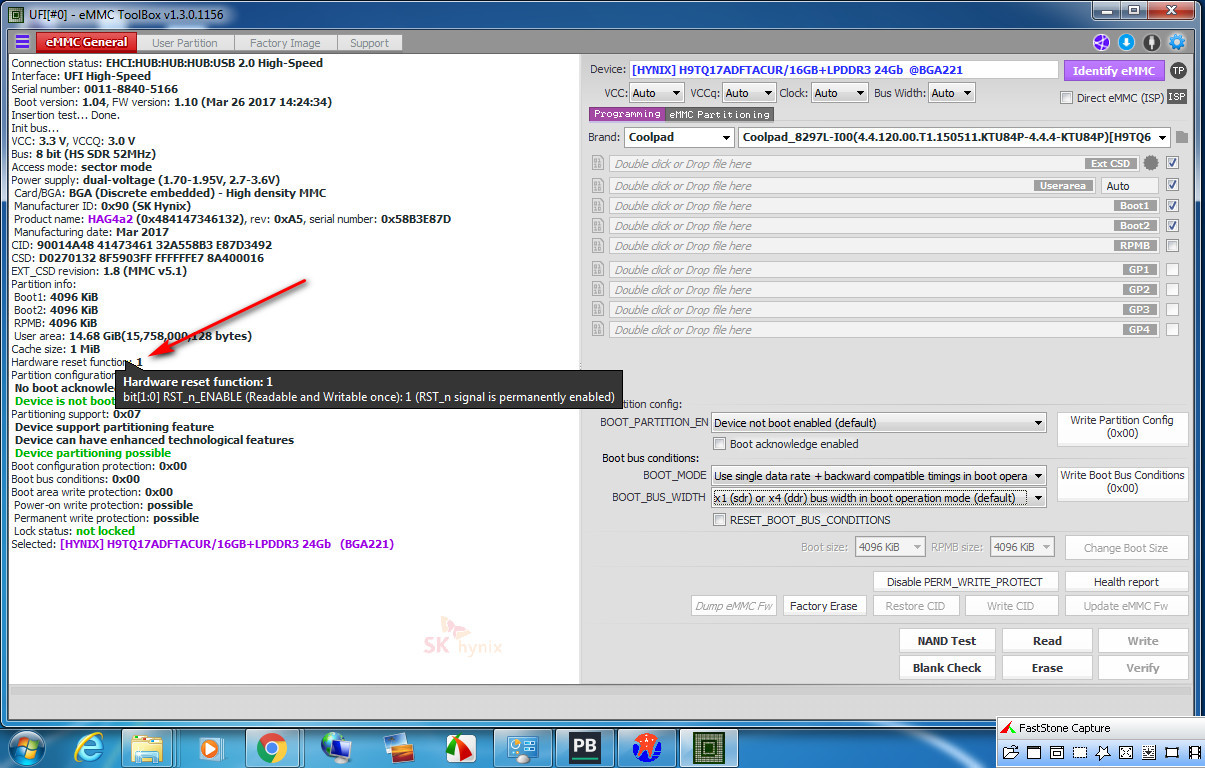Click the chip gear icon in Ext CSD row
Screen dimensions: 1205x768
(x=1151, y=163)
